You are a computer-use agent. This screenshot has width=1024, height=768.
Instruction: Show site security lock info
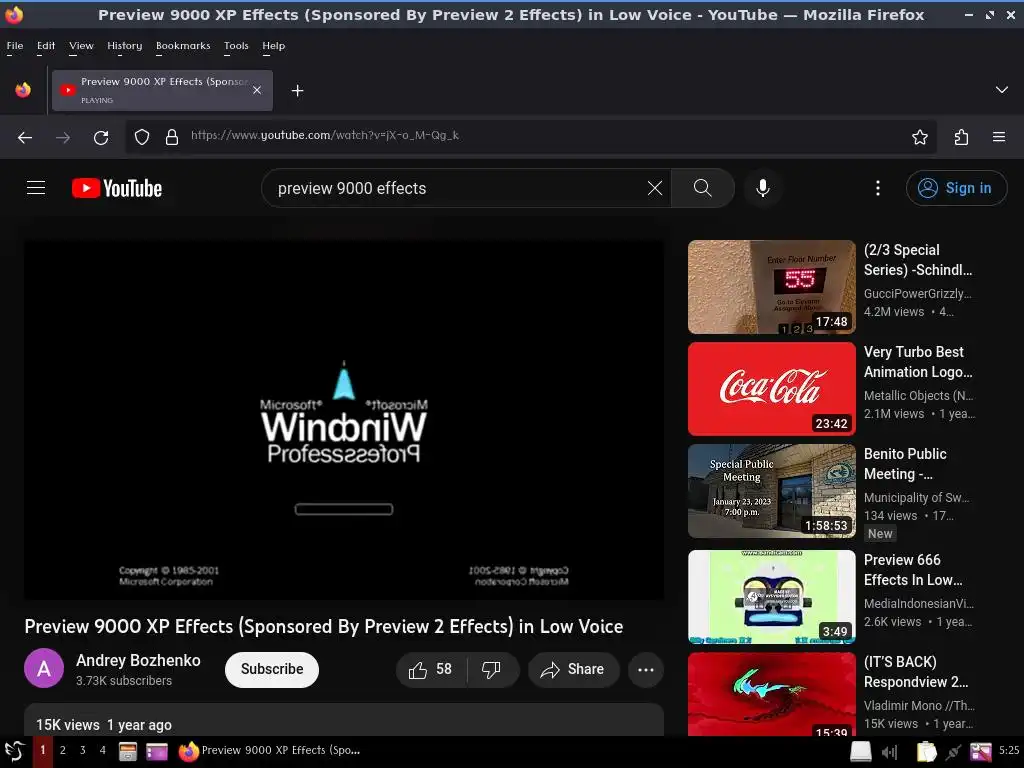[172, 137]
